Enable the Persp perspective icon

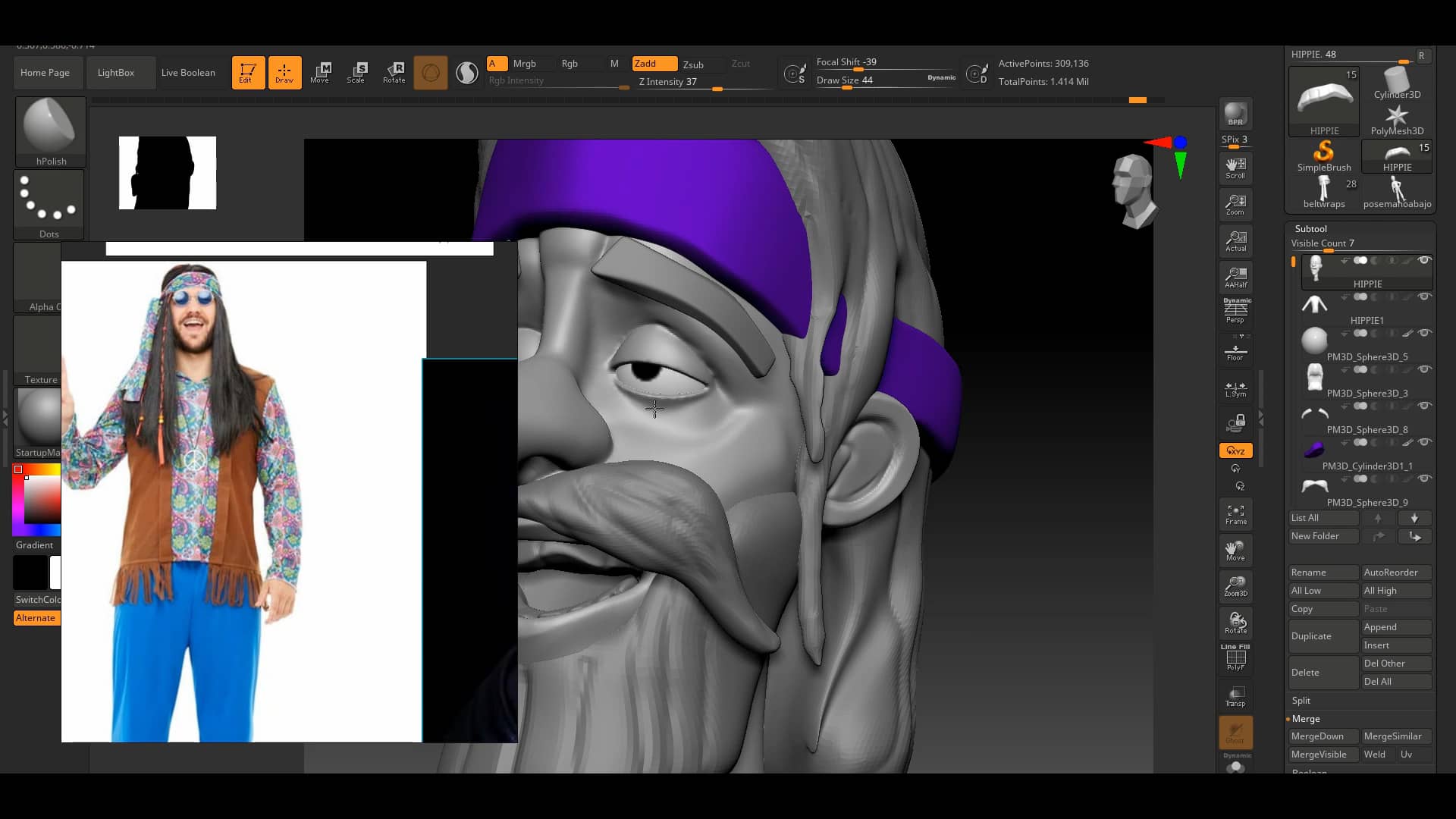1235,309
